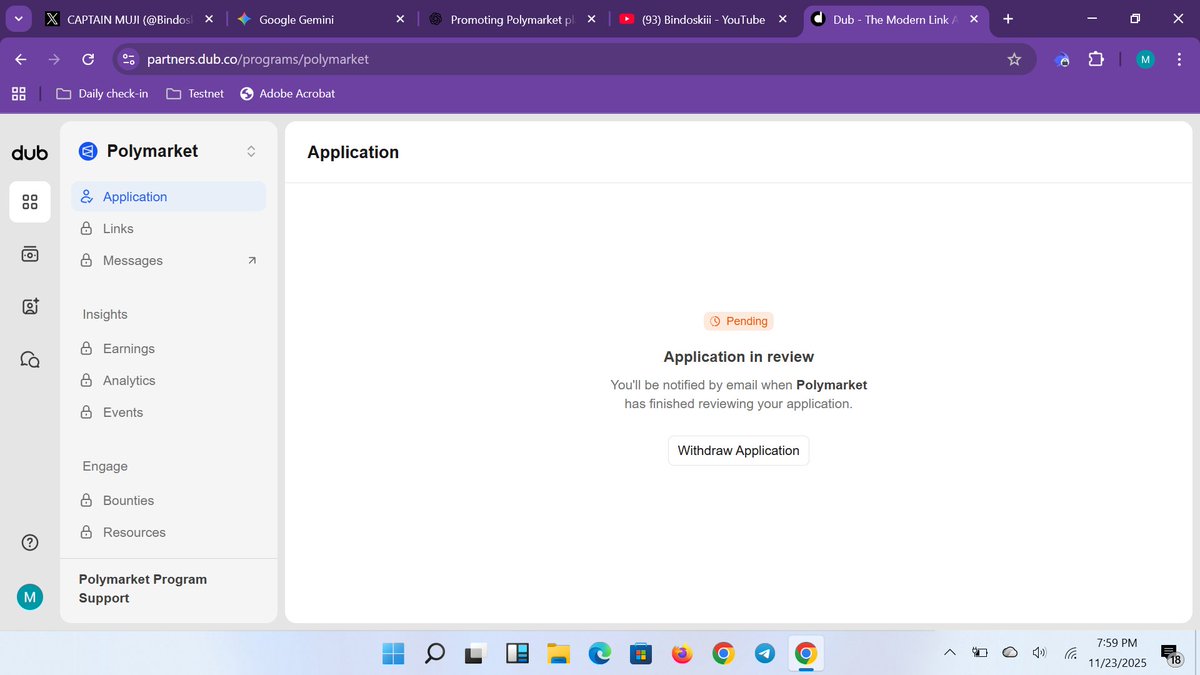This screenshot has height=675, width=1200.
Task: Click the Pending status badge
Action: (x=738, y=321)
